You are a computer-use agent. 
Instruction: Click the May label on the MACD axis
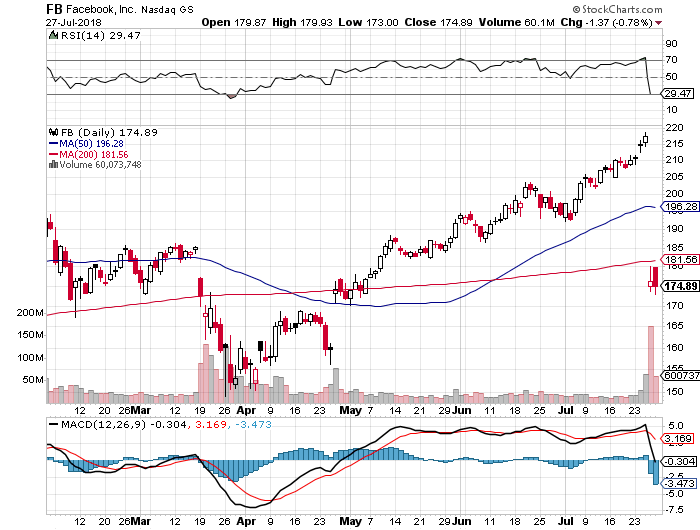coord(350,521)
